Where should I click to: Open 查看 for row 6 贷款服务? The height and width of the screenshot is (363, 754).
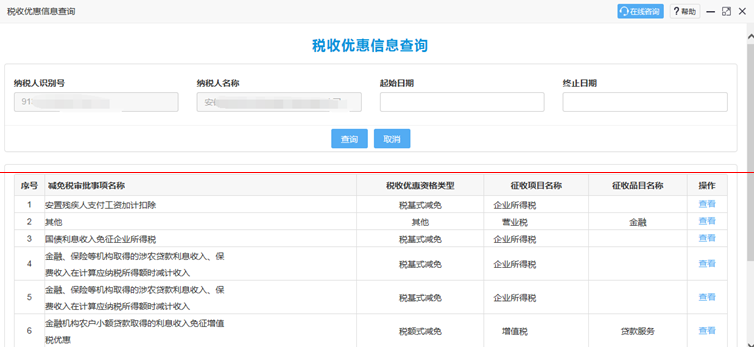[x=707, y=331]
